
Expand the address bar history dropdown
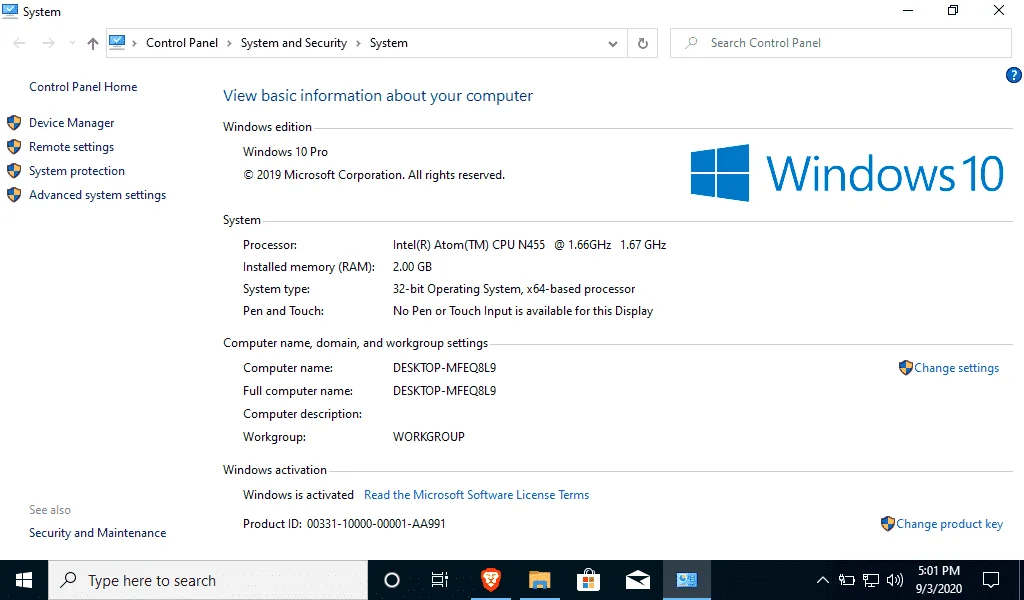(613, 44)
